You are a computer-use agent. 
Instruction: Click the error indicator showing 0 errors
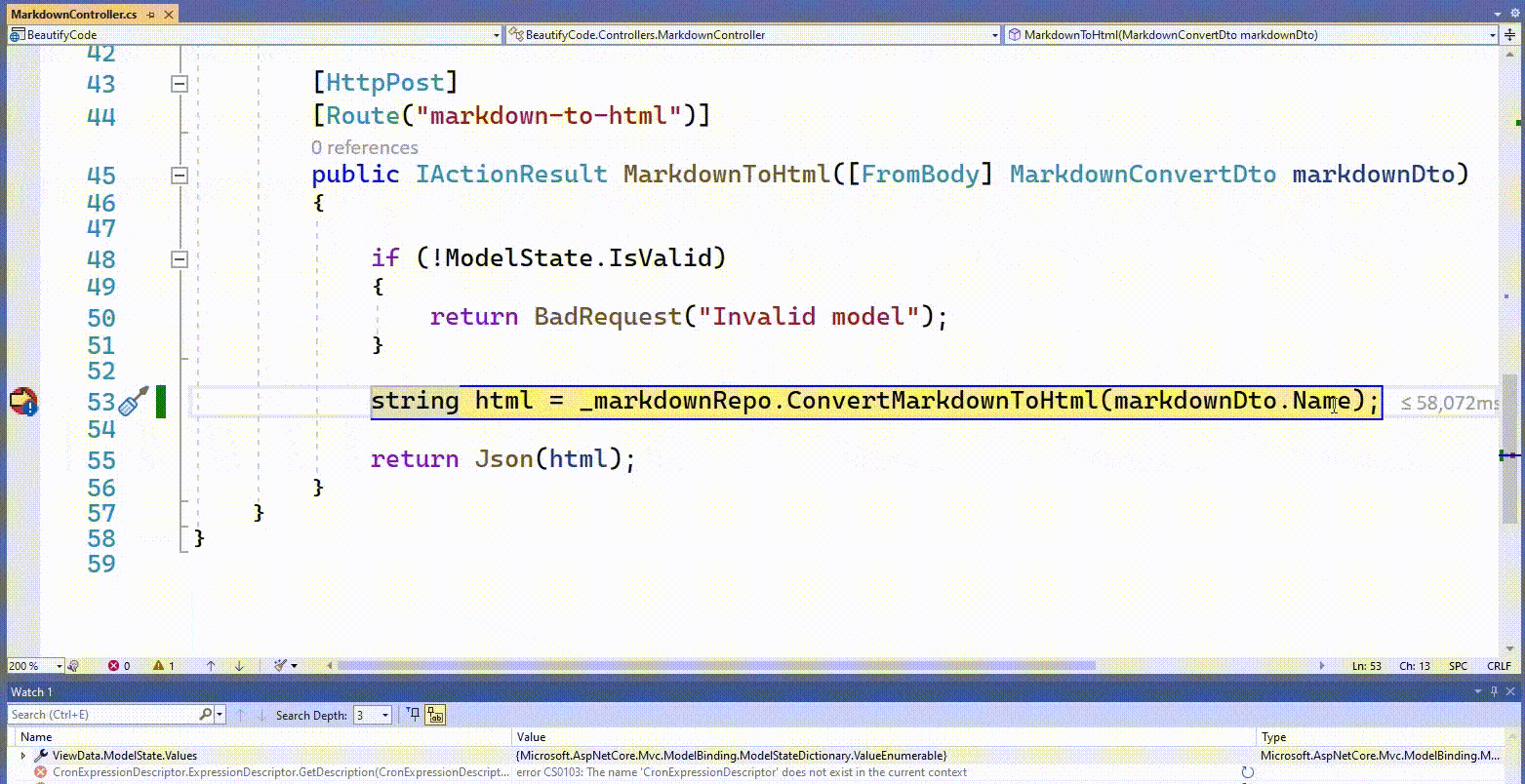point(116,666)
